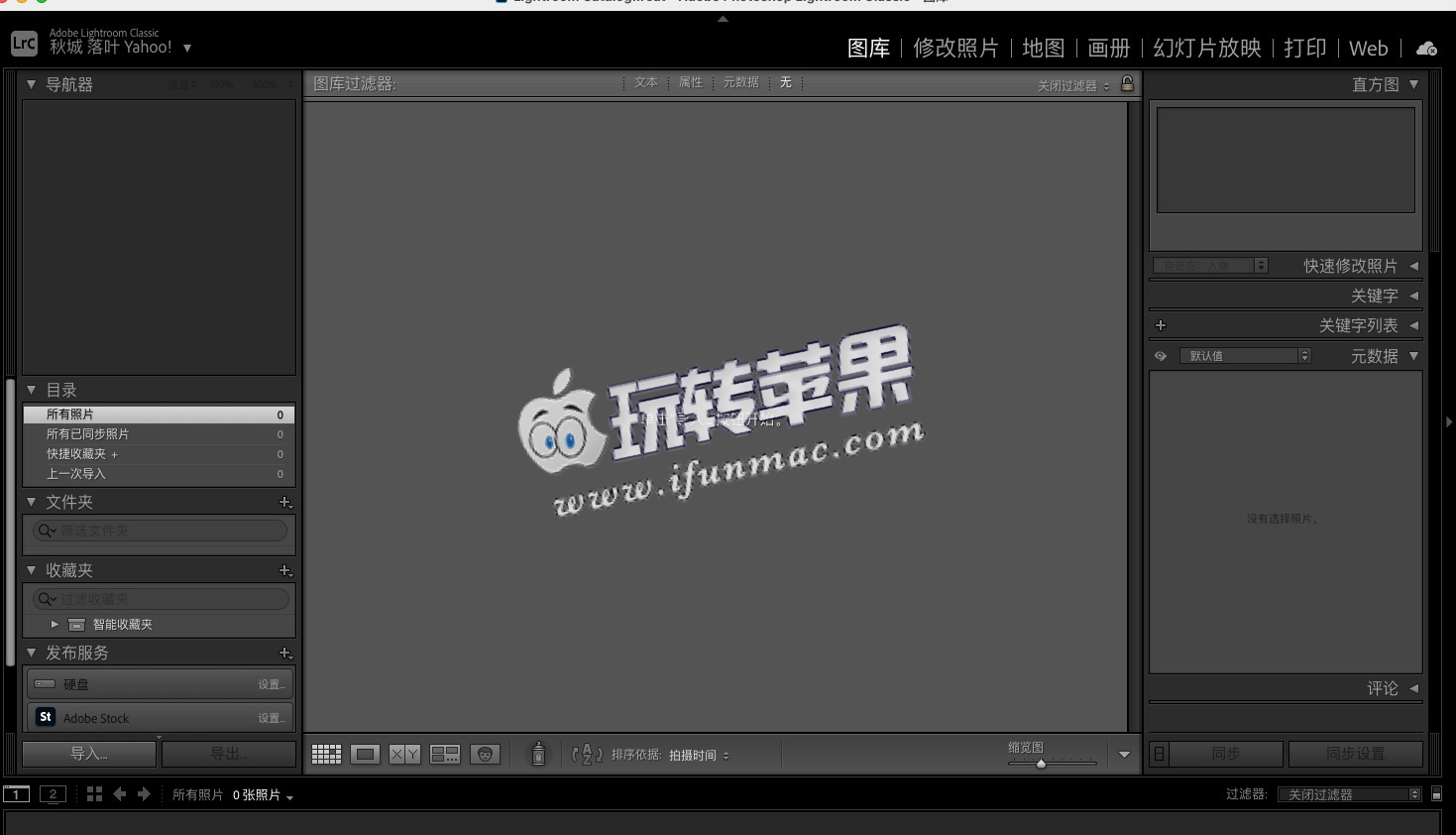This screenshot has height=835, width=1456.
Task: Select 属性 library filter
Action: tap(691, 82)
